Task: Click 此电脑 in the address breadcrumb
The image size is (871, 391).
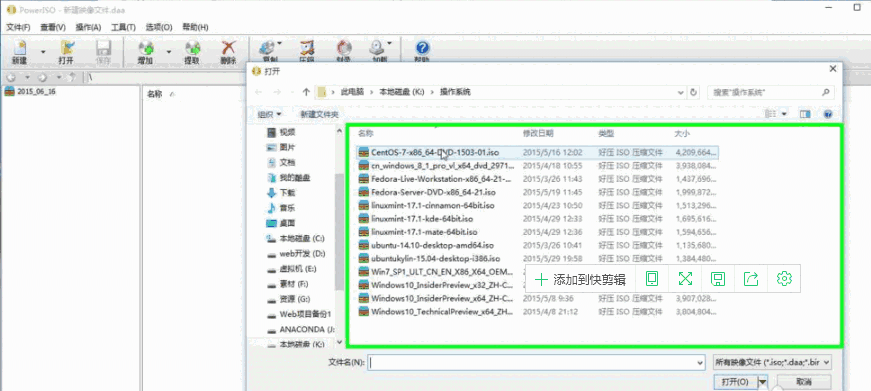Action: click(352, 92)
